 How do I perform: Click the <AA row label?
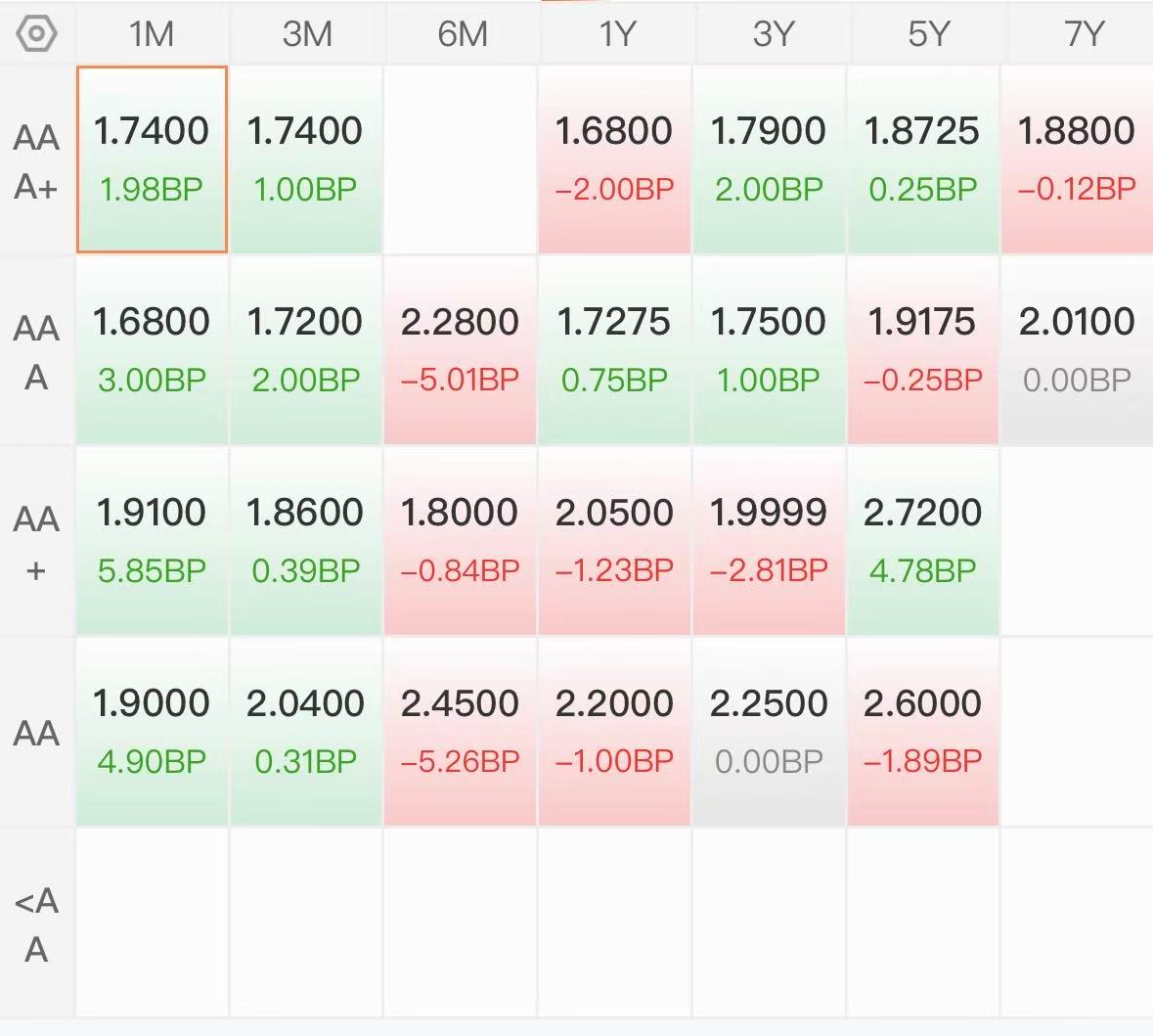(x=36, y=924)
